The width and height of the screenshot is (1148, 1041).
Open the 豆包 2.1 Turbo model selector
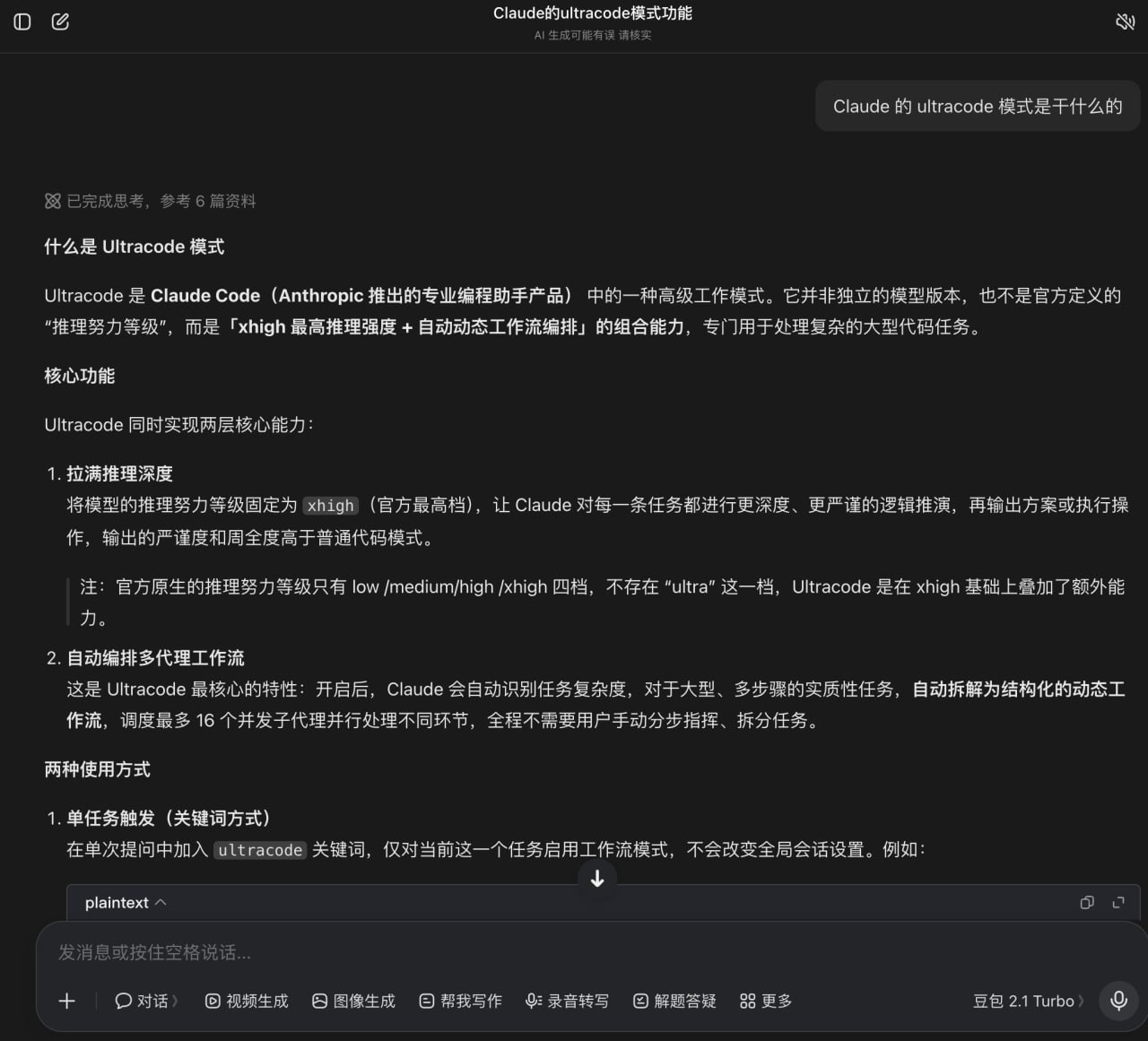point(1028,1001)
